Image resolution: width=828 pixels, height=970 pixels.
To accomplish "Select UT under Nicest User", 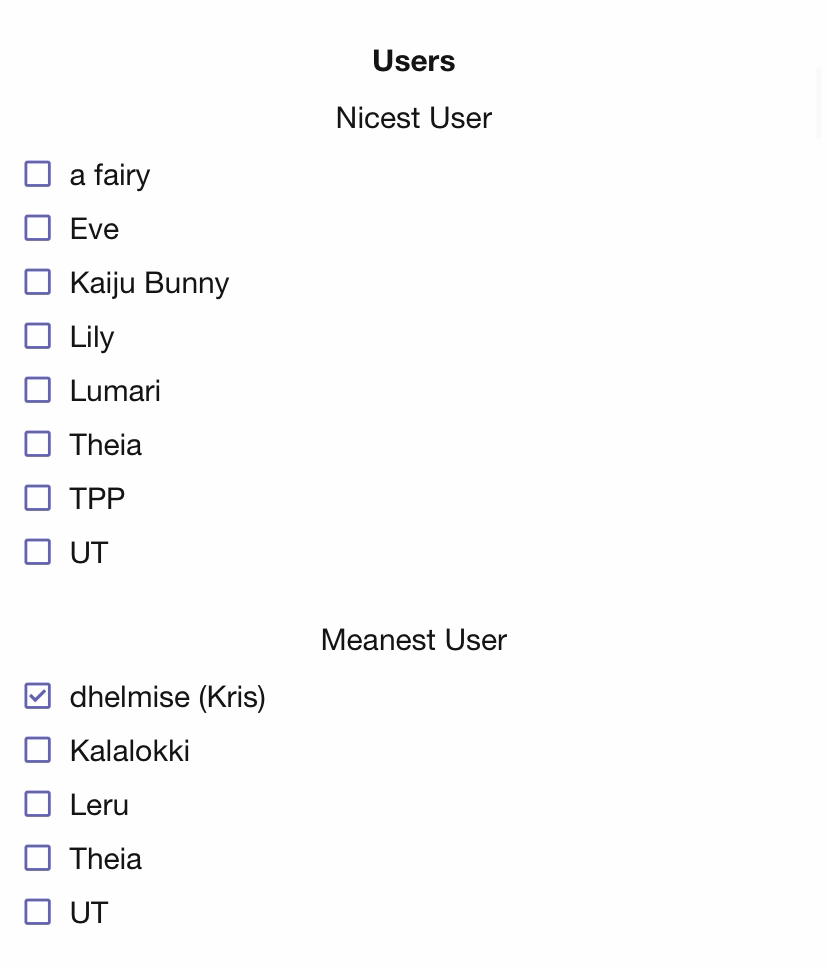I will coord(38,552).
